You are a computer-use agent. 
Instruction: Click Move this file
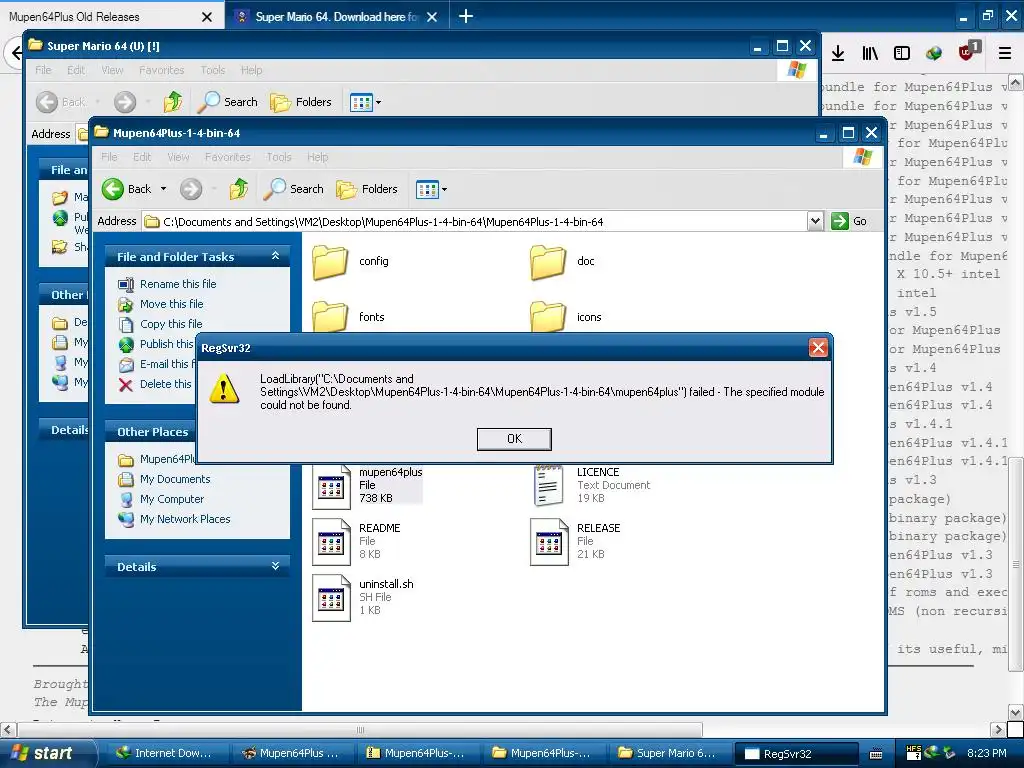click(172, 304)
